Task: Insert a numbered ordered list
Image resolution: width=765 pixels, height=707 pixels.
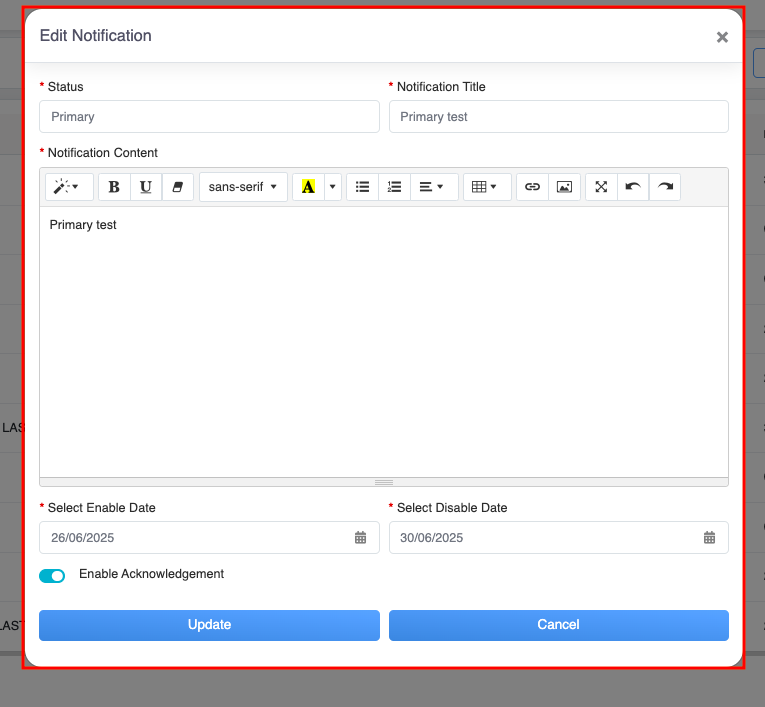Action: point(394,187)
